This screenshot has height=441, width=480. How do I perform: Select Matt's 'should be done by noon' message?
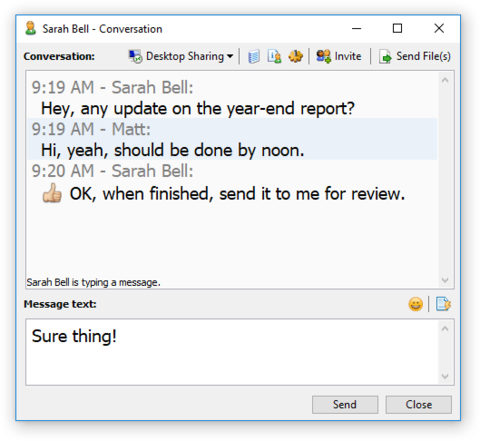point(173,150)
